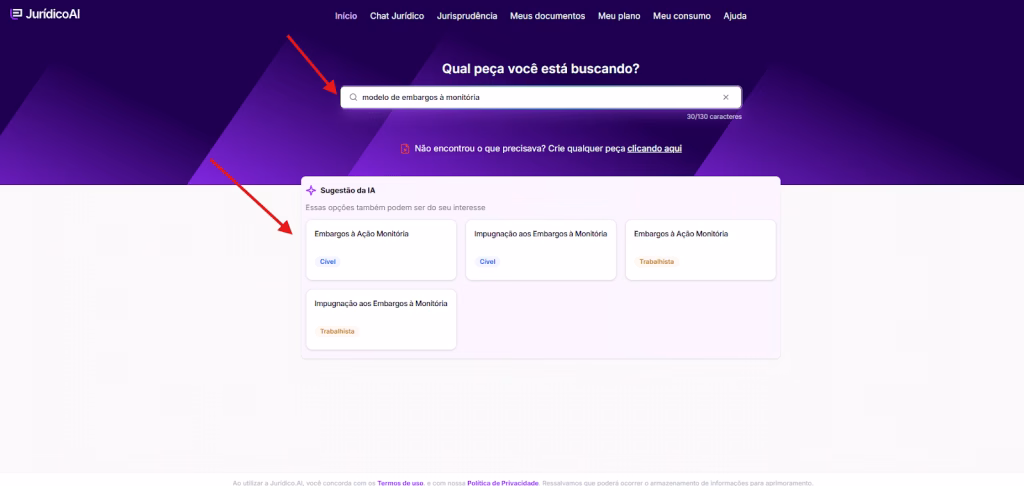Click the 'Essas opções também podem ser' text
The height and width of the screenshot is (486, 1024).
pos(396,208)
